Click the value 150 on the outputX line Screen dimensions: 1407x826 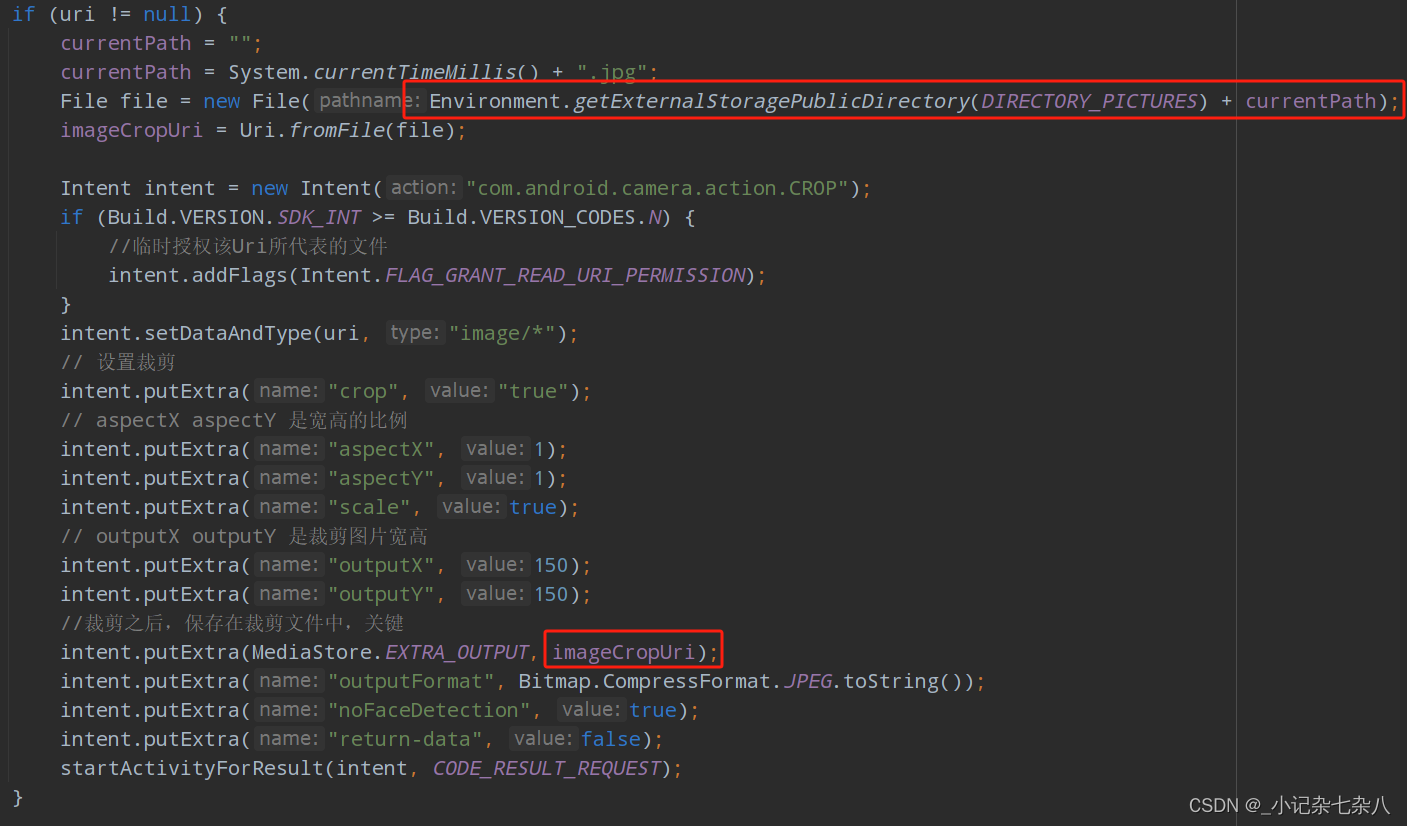tap(551, 565)
